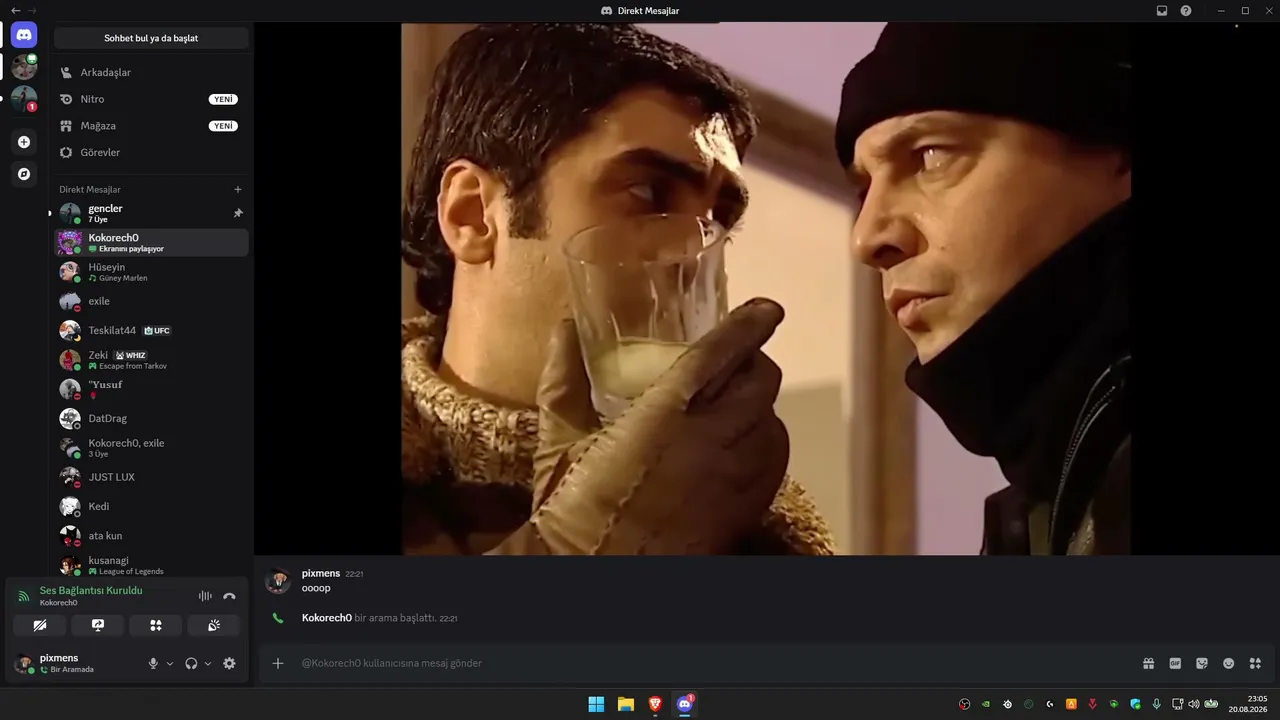
Task: Expand the headphone output options arrow
Action: tap(208, 663)
